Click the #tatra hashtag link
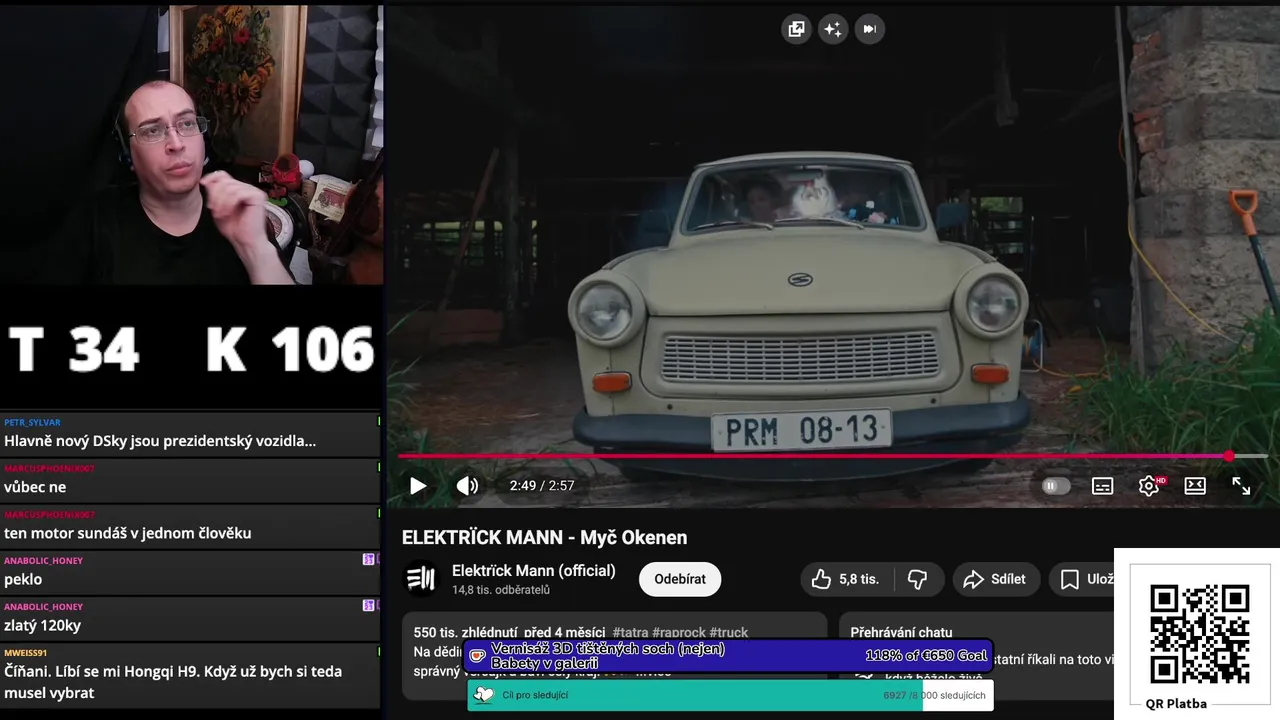The width and height of the screenshot is (1280, 720). [x=630, y=632]
